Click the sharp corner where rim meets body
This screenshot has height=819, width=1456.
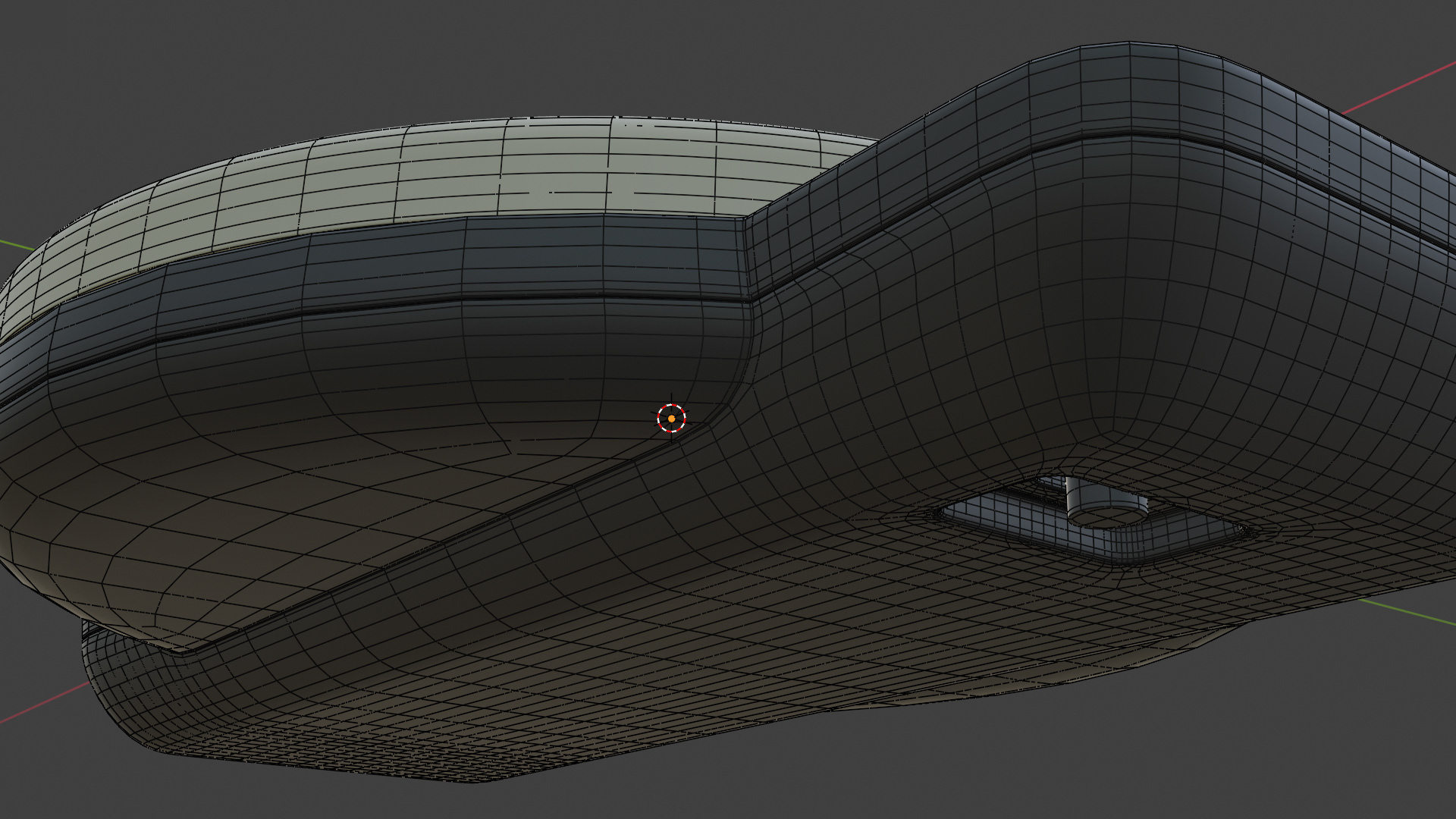(744, 220)
